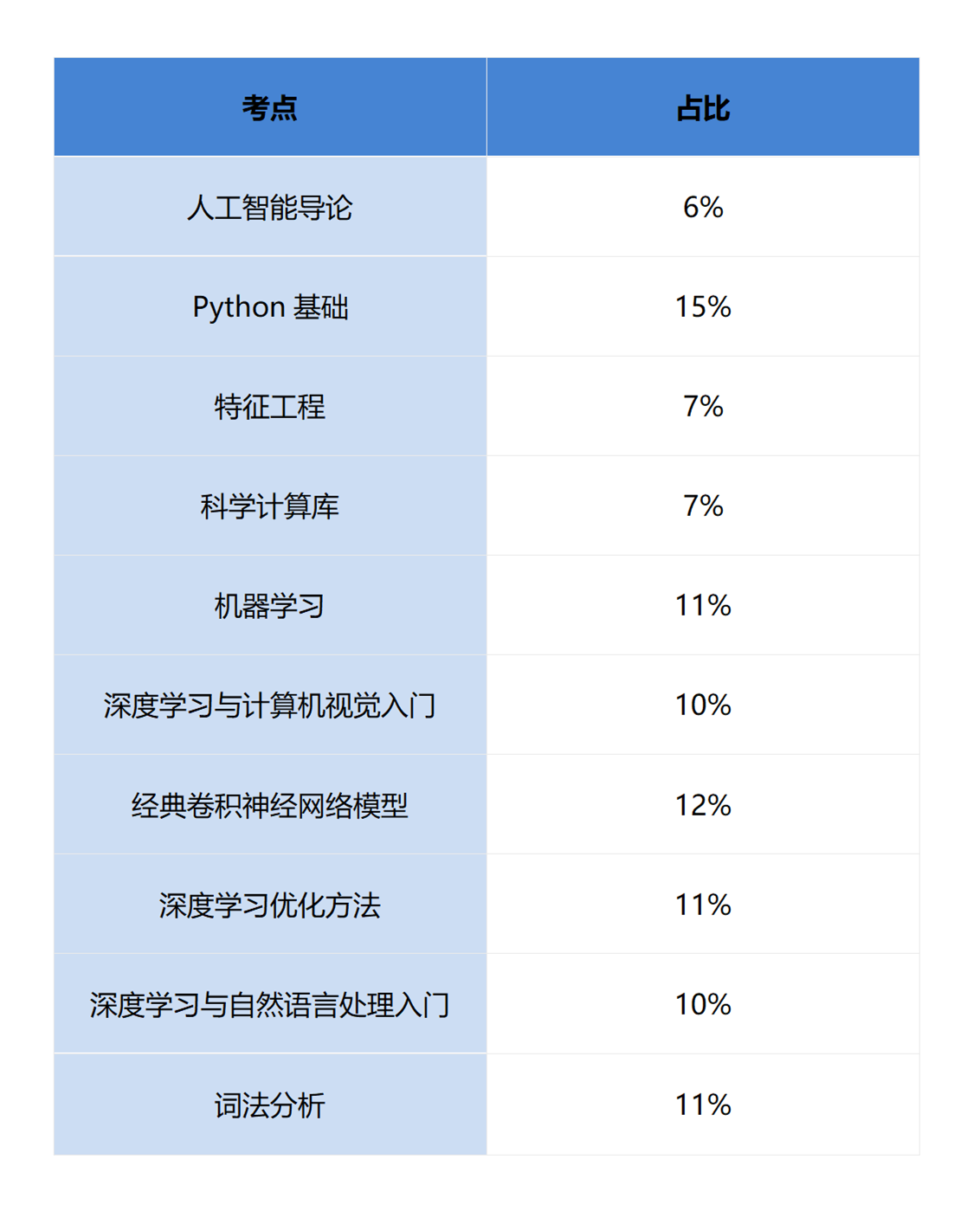Select the 深度学习与自然语言处理入门 cell
Screen dimensions: 980x1224
click(x=270, y=1004)
